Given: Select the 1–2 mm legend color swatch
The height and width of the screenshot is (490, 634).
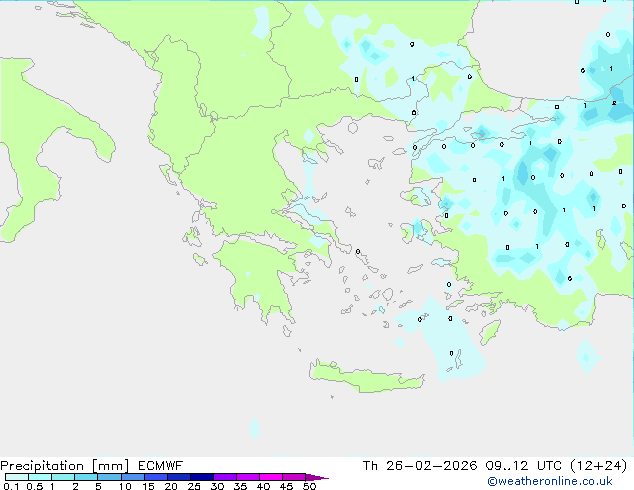Looking at the screenshot, I should coord(63,477).
